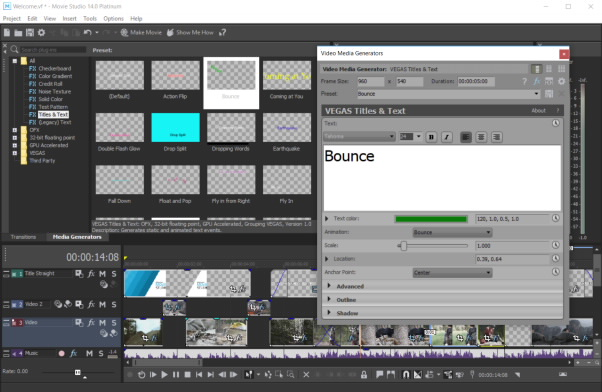Screen dimensions: 602x392
Task: Click the Make Movie button
Action: [141, 33]
